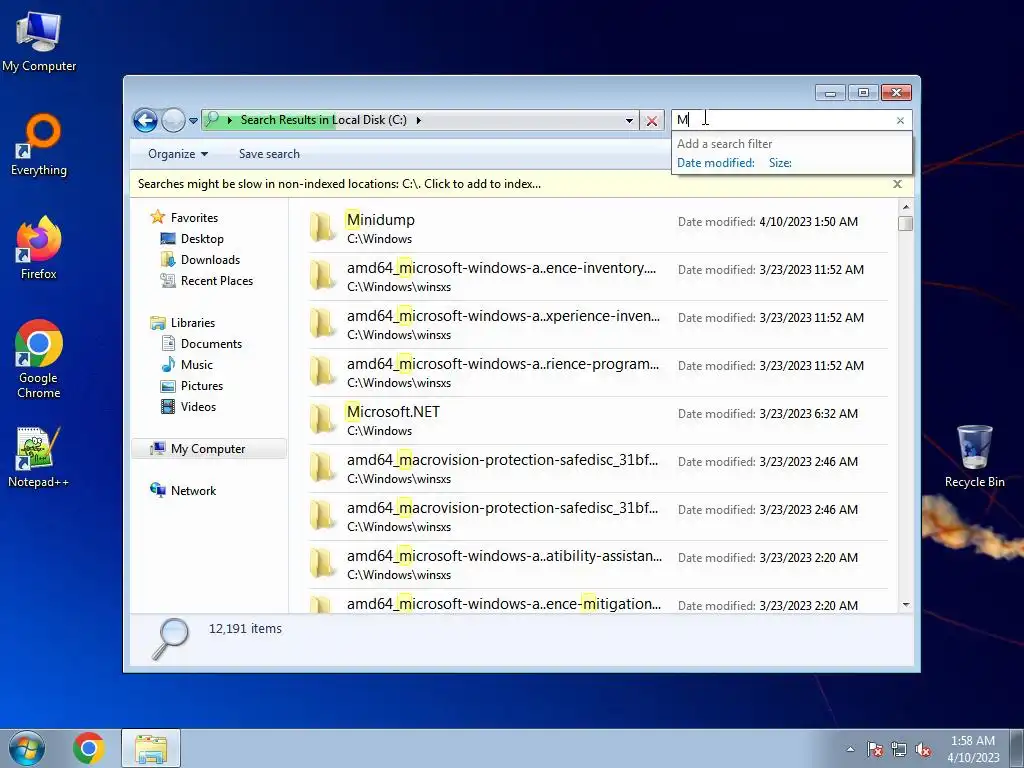Open the Recycle Bin icon
This screenshot has height=768, width=1024.
pyautogui.click(x=974, y=456)
